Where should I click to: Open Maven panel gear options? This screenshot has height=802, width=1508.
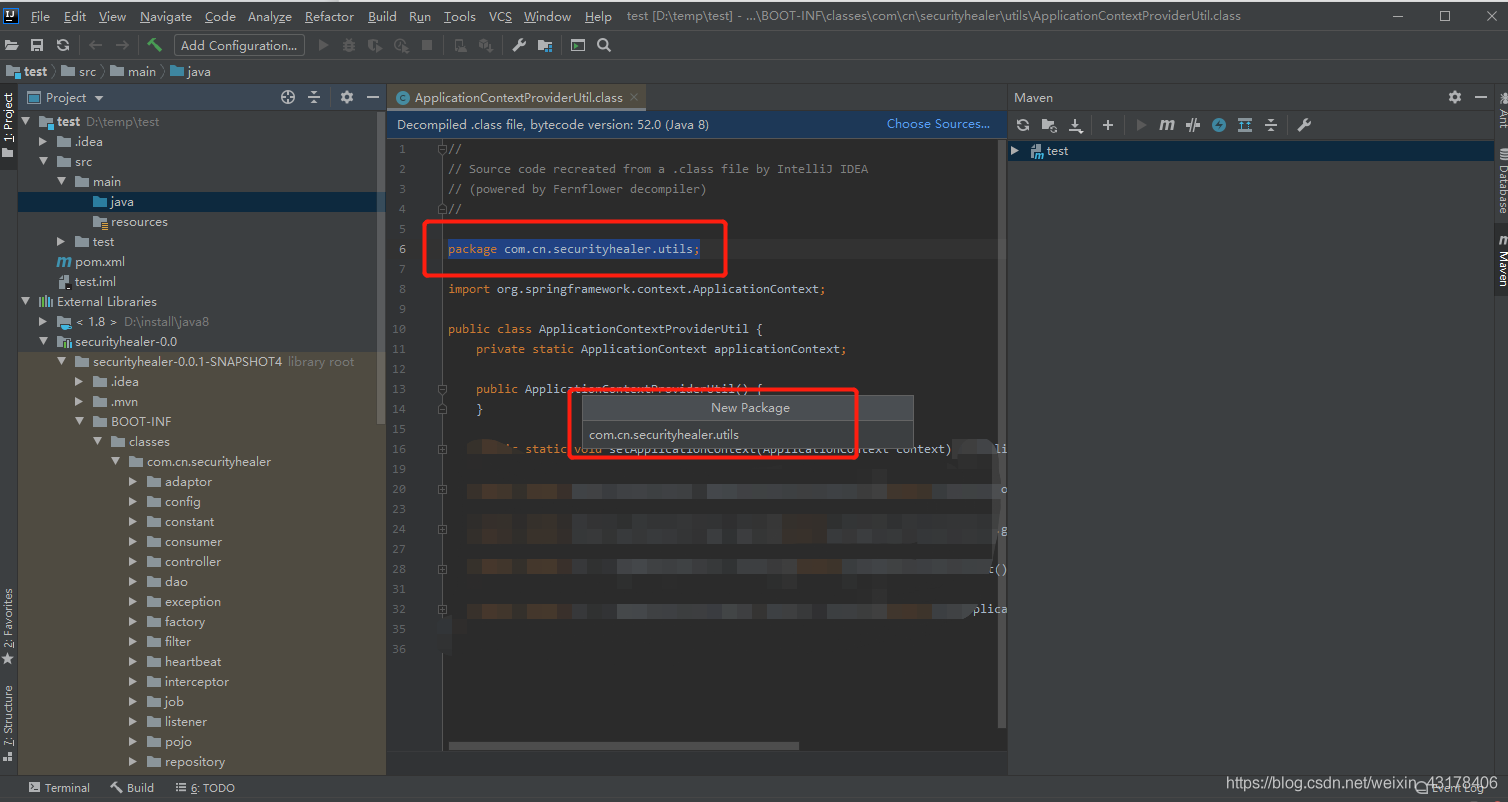(x=1455, y=97)
